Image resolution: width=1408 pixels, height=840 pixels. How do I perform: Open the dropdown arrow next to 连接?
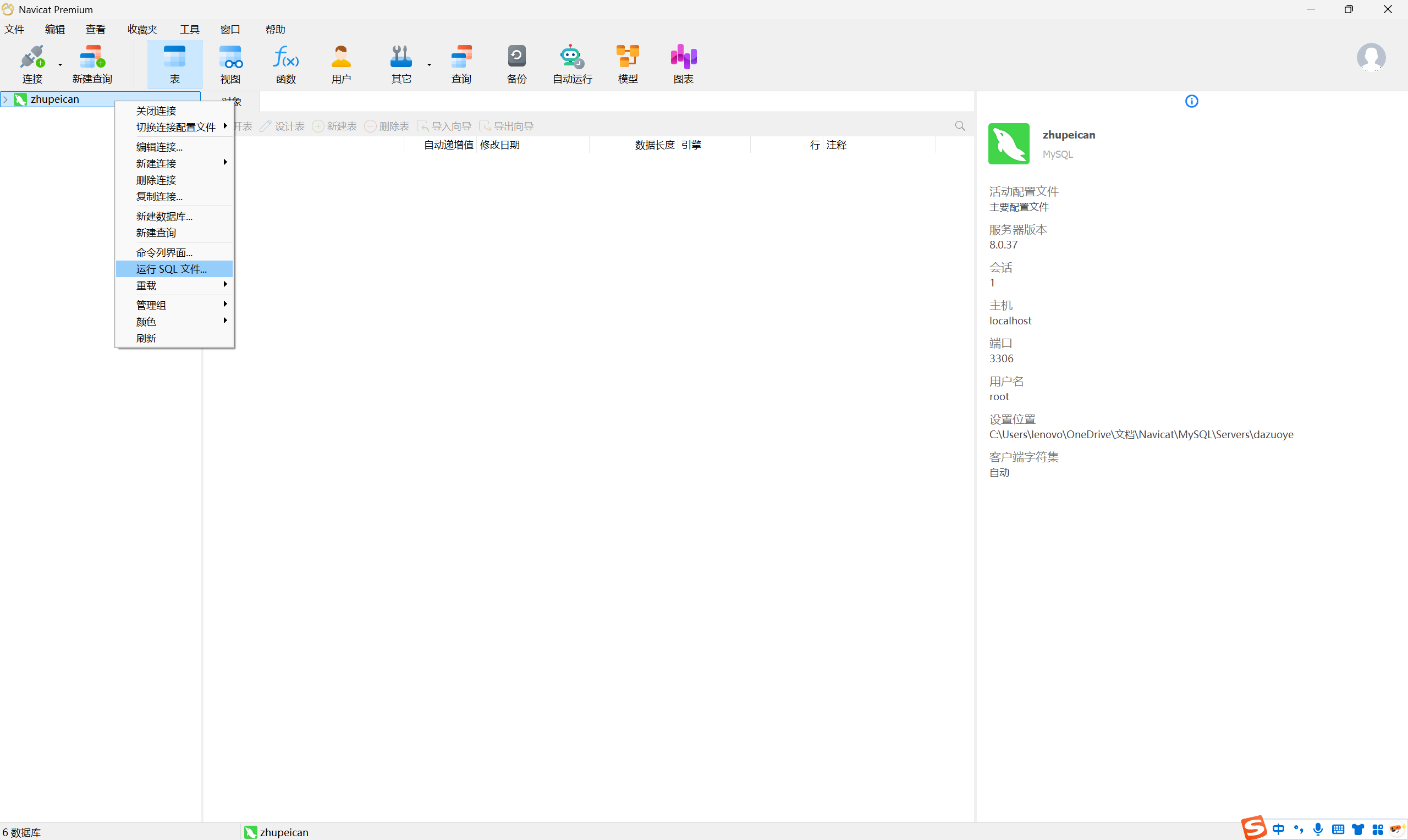pyautogui.click(x=60, y=65)
